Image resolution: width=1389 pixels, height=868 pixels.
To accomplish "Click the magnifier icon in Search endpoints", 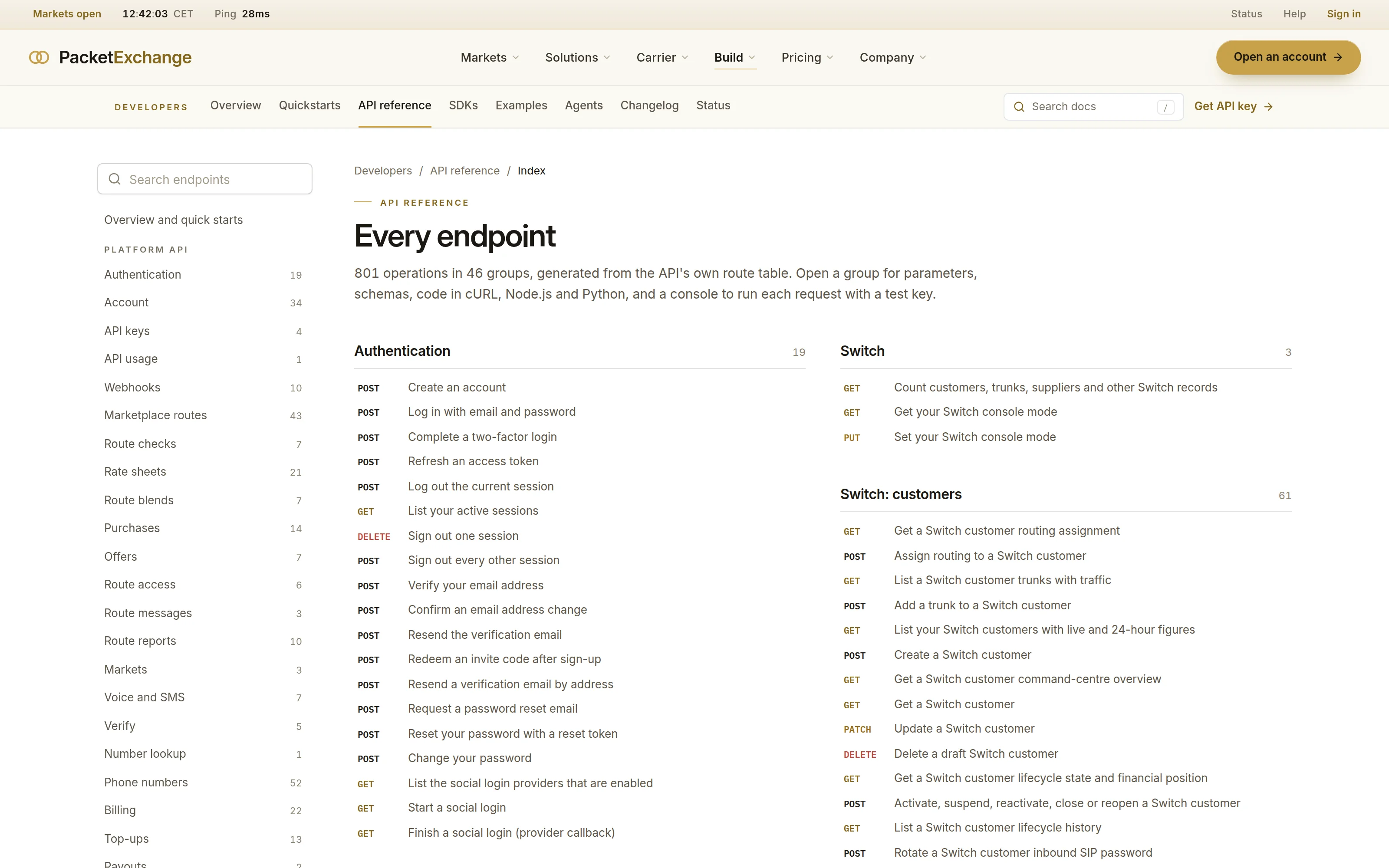I will coord(115,179).
